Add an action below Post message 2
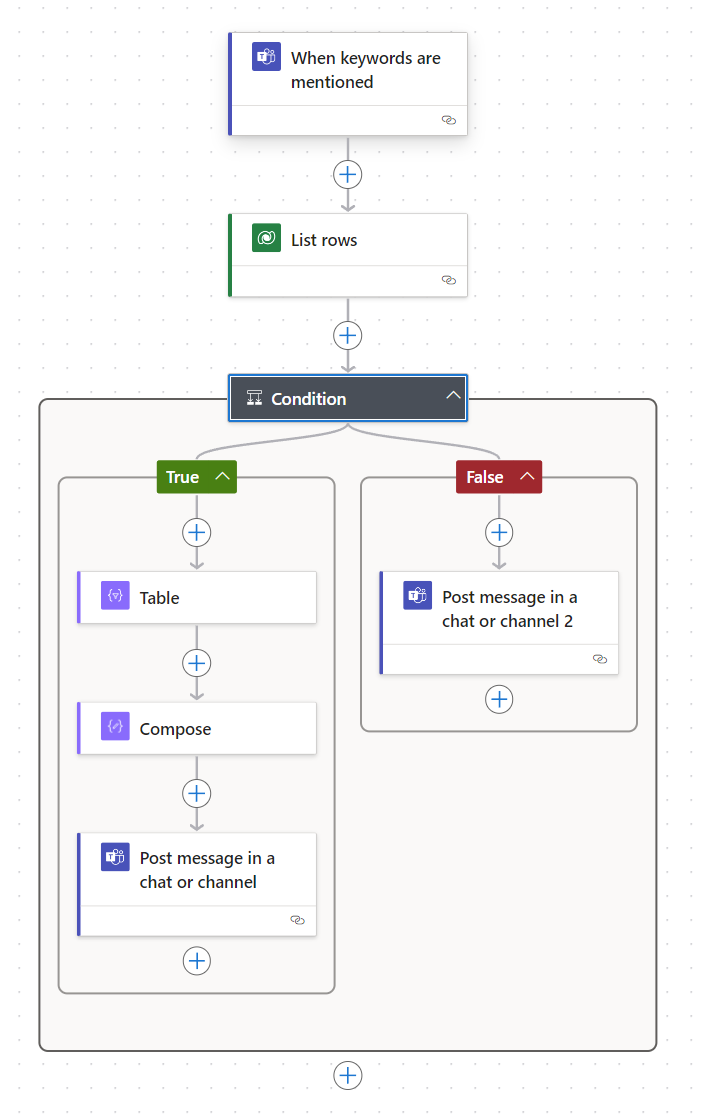The image size is (707, 1115). tap(499, 699)
